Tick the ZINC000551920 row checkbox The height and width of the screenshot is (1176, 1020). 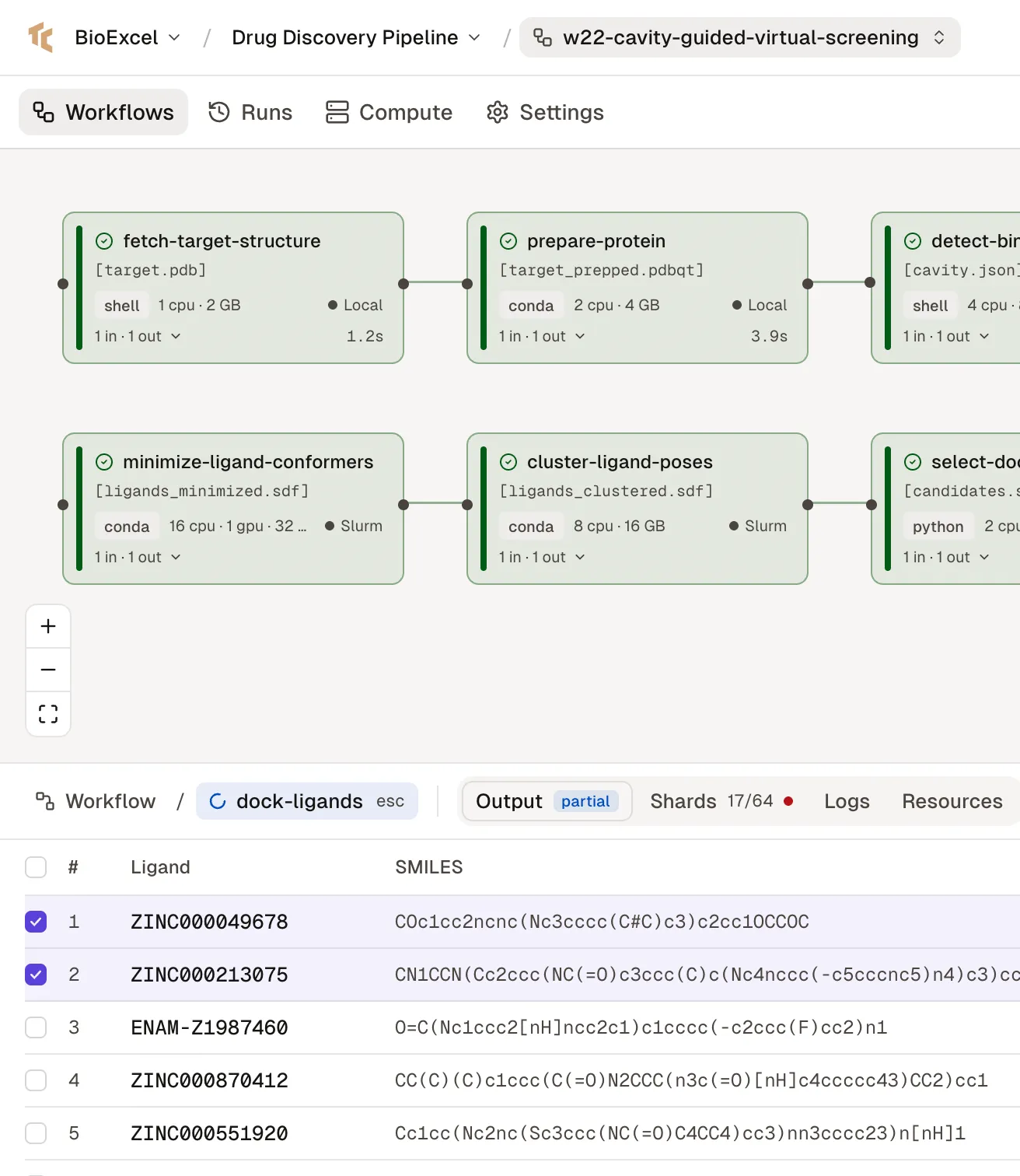tap(36, 1133)
